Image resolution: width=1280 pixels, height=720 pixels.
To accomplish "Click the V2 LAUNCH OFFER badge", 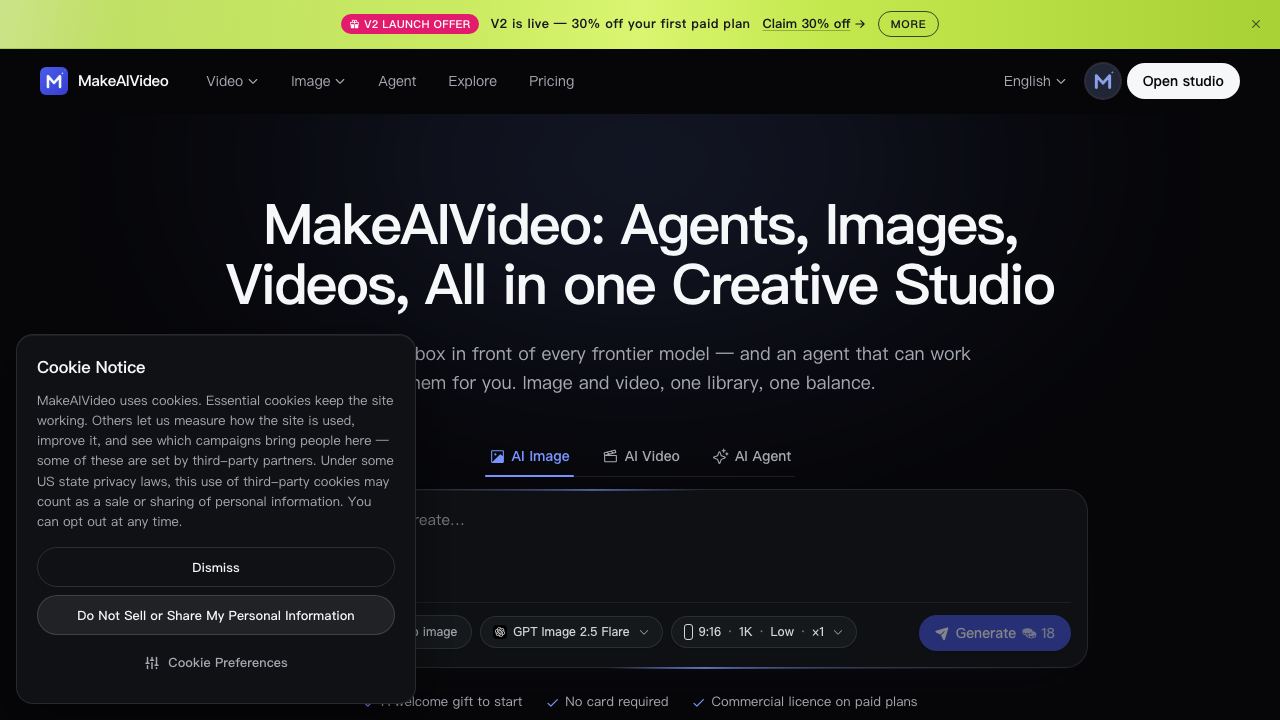I will coord(410,24).
